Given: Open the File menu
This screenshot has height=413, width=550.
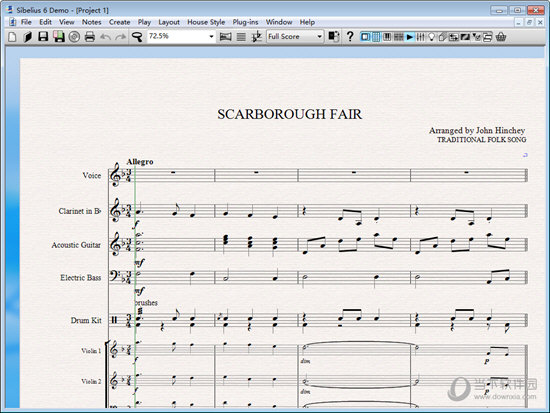Looking at the screenshot, I should pyautogui.click(x=26, y=22).
